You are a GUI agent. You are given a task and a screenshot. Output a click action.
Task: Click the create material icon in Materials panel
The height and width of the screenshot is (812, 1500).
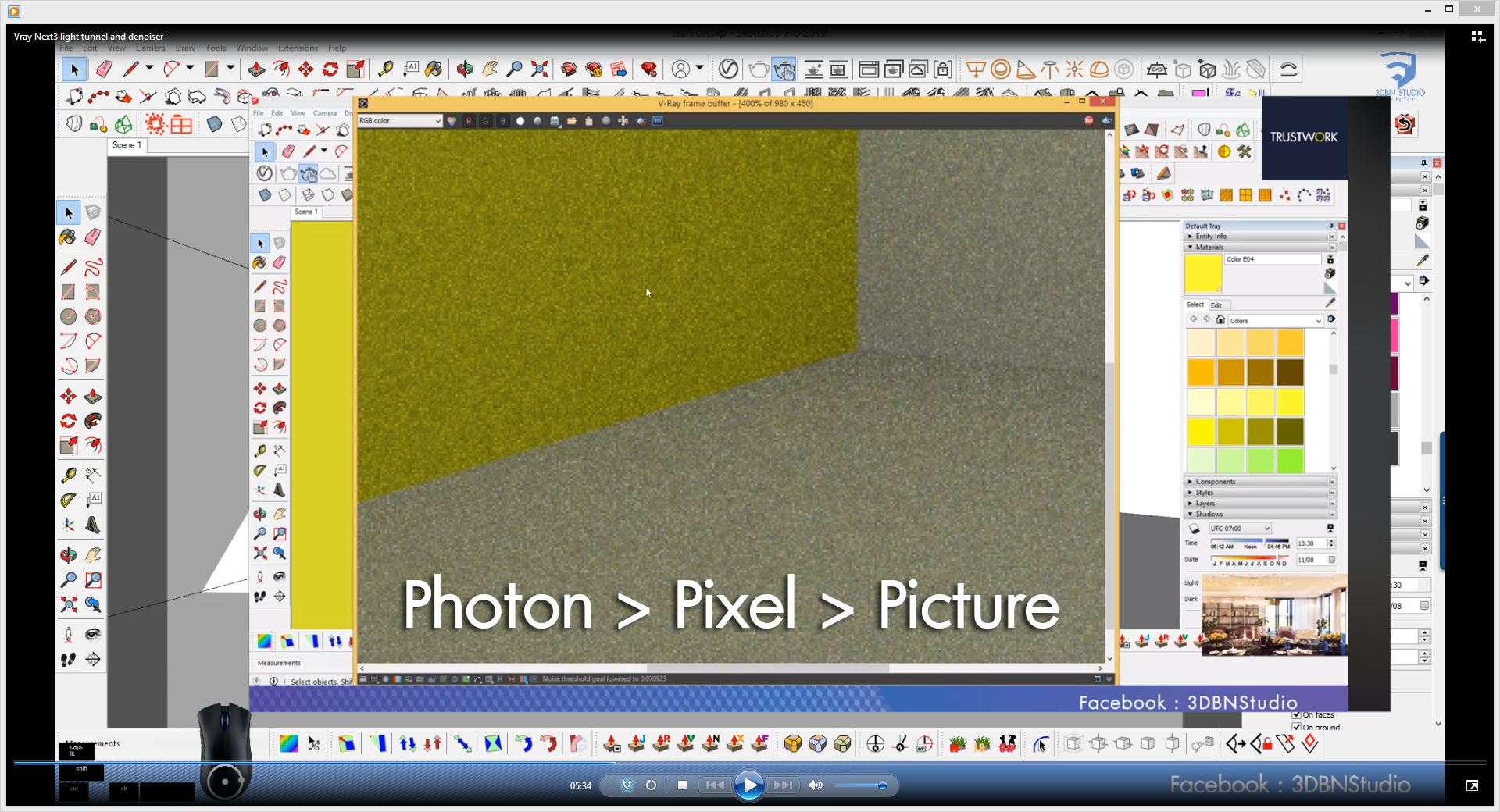click(x=1330, y=273)
